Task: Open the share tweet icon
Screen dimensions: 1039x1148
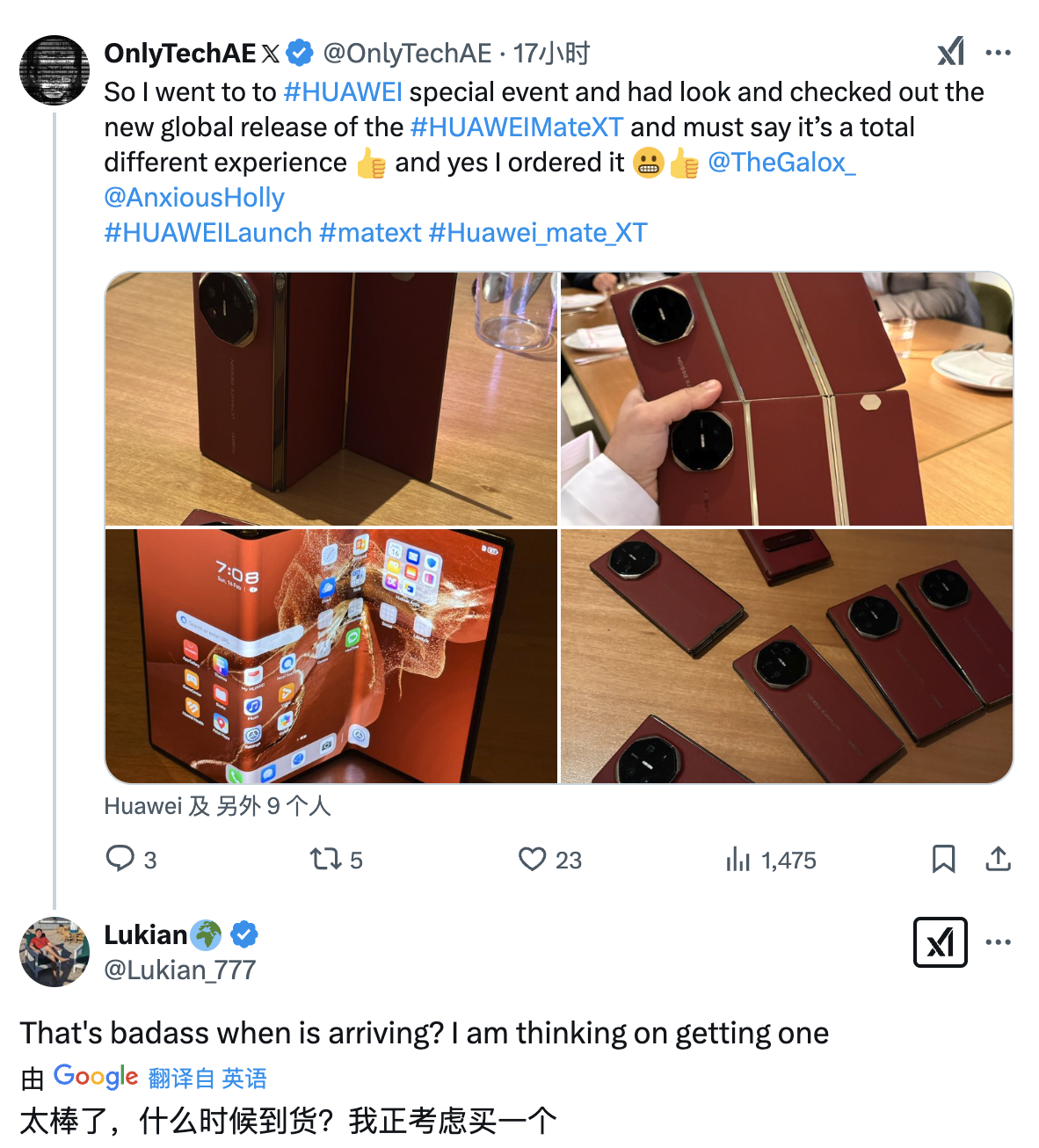Action: [x=998, y=859]
